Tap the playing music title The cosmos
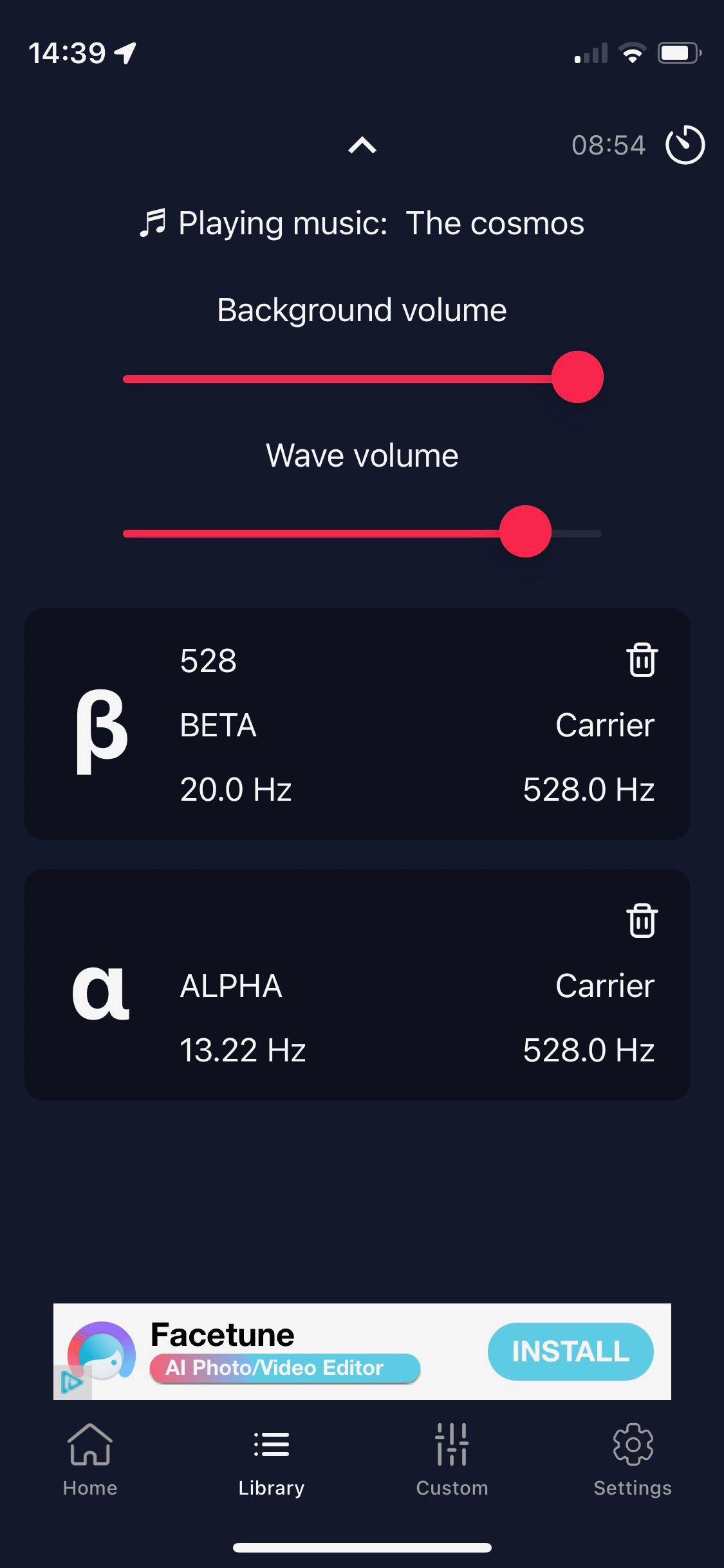This screenshot has height=1568, width=724. point(494,224)
